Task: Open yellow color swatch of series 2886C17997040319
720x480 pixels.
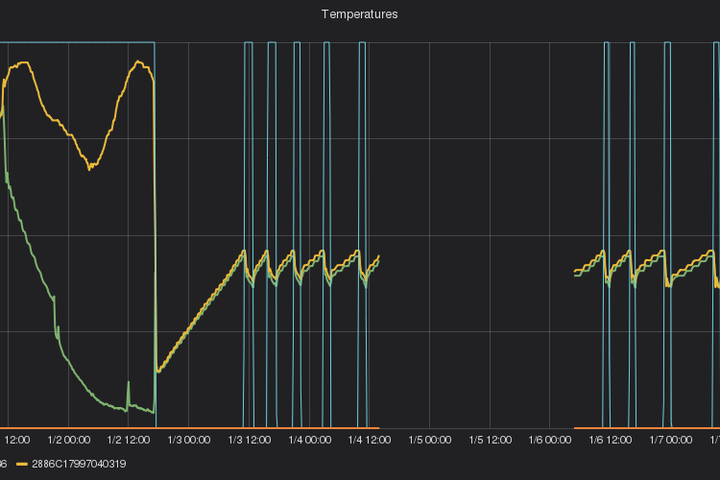Action: coord(22,464)
